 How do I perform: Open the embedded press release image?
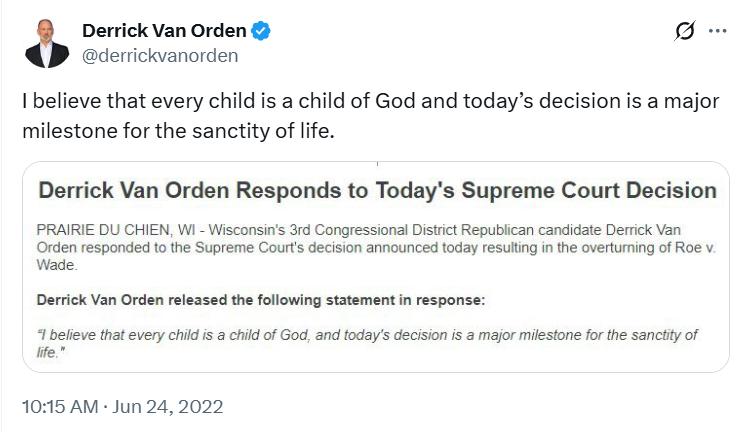375,267
